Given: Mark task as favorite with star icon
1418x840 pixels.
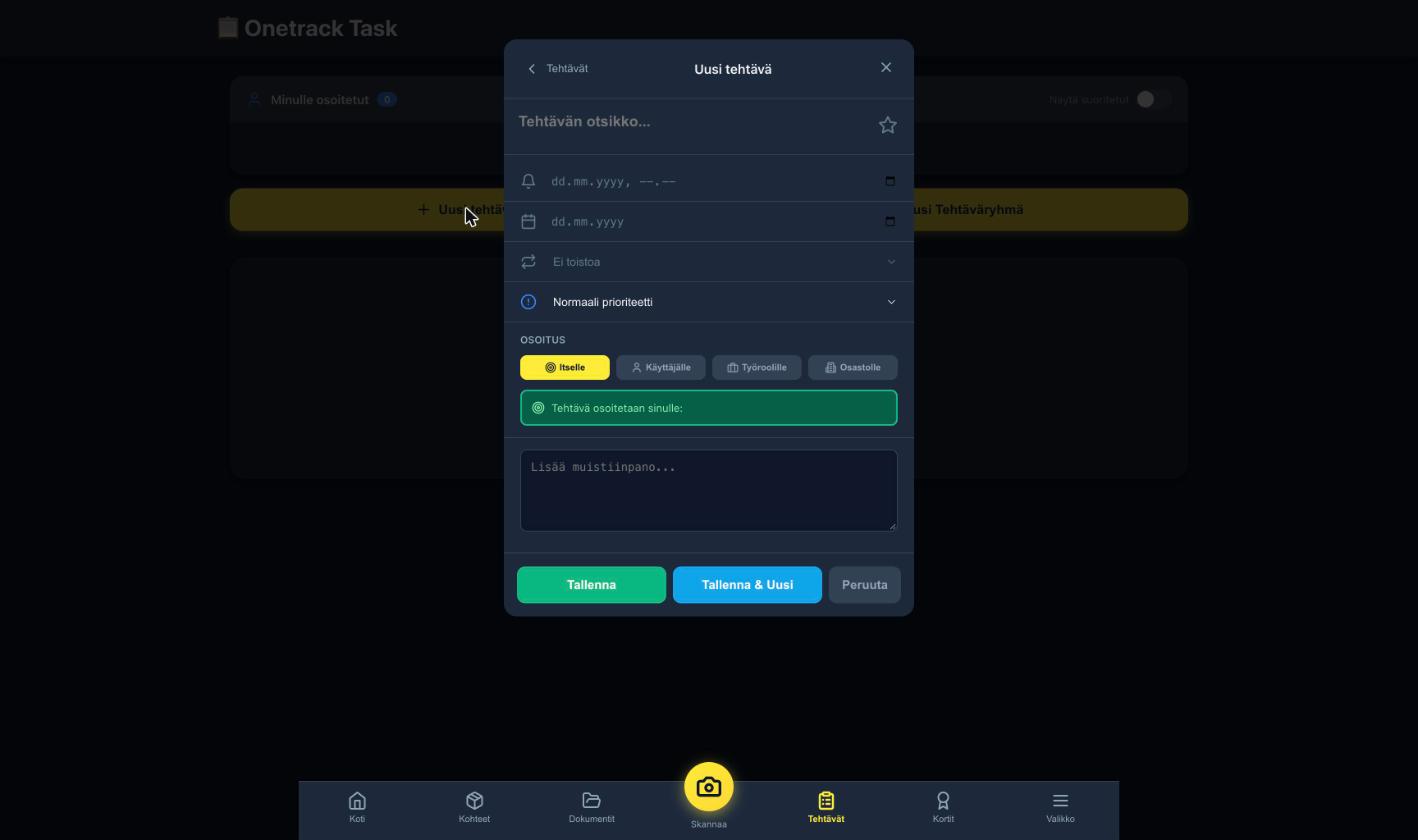Looking at the screenshot, I should [887, 125].
